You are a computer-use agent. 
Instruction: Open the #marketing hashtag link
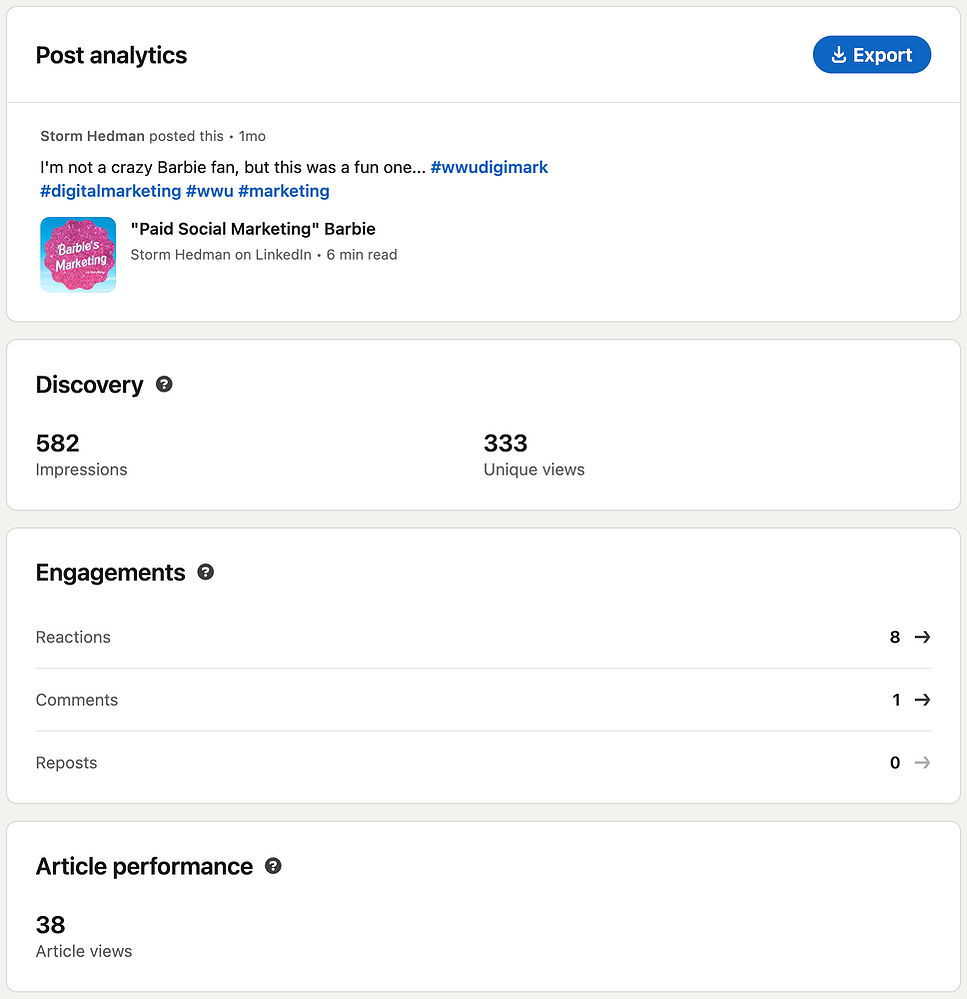[283, 191]
